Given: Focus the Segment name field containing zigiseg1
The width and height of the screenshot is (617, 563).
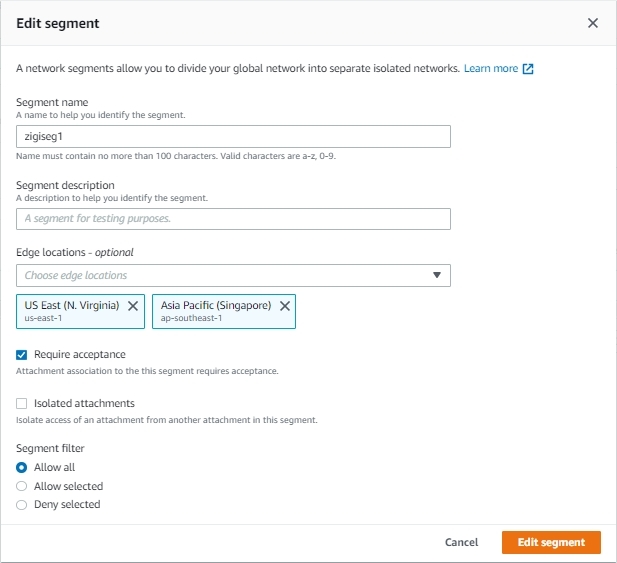Looking at the screenshot, I should [x=233, y=137].
